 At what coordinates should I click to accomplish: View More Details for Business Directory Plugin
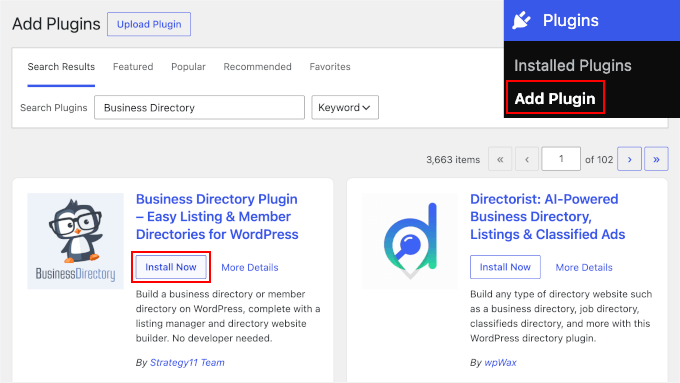(x=250, y=268)
